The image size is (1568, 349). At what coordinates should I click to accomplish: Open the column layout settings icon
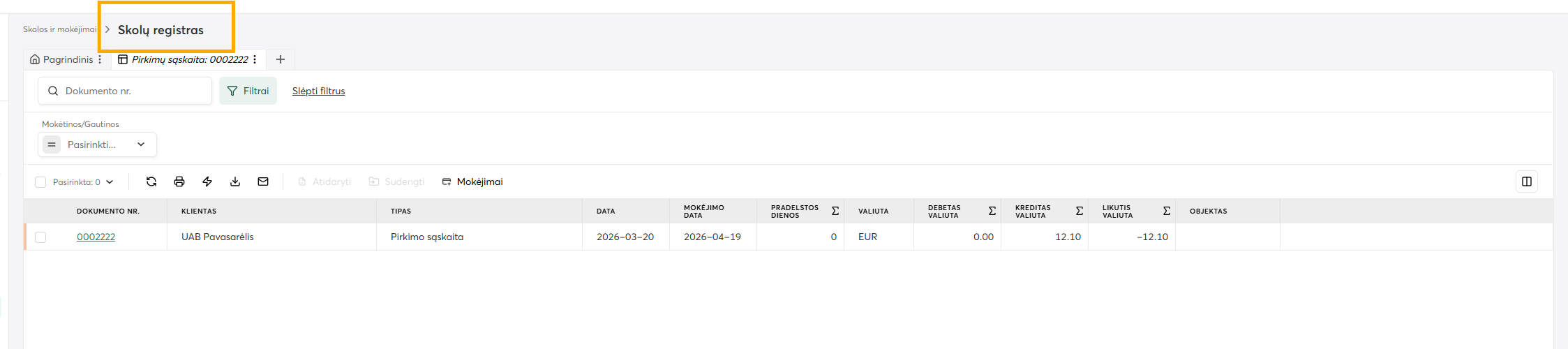[x=1526, y=181]
